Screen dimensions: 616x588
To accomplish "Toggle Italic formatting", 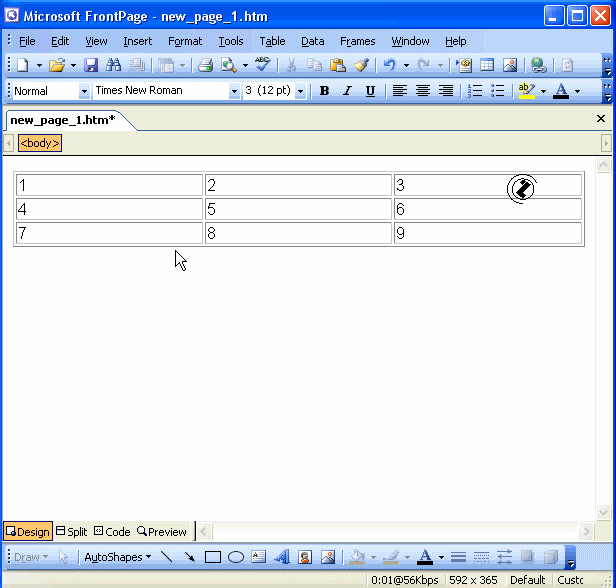I will [347, 91].
